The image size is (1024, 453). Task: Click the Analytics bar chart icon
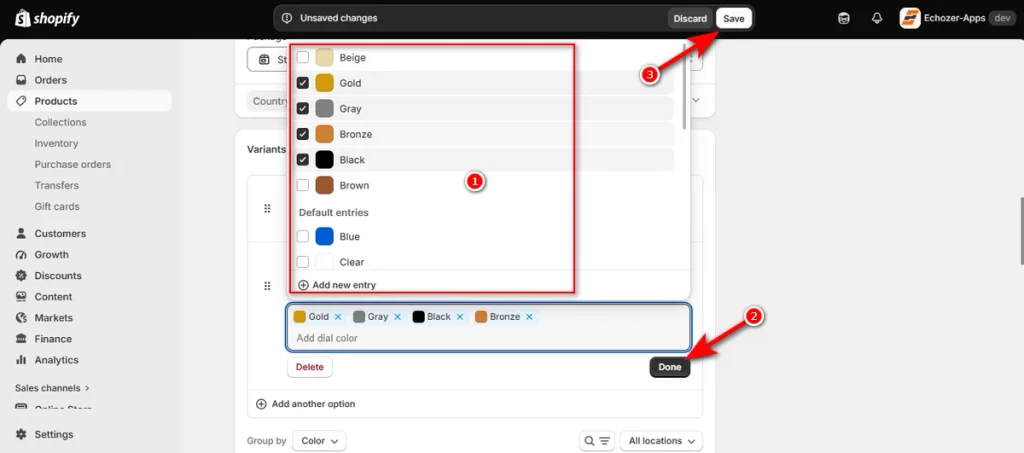tap(21, 360)
